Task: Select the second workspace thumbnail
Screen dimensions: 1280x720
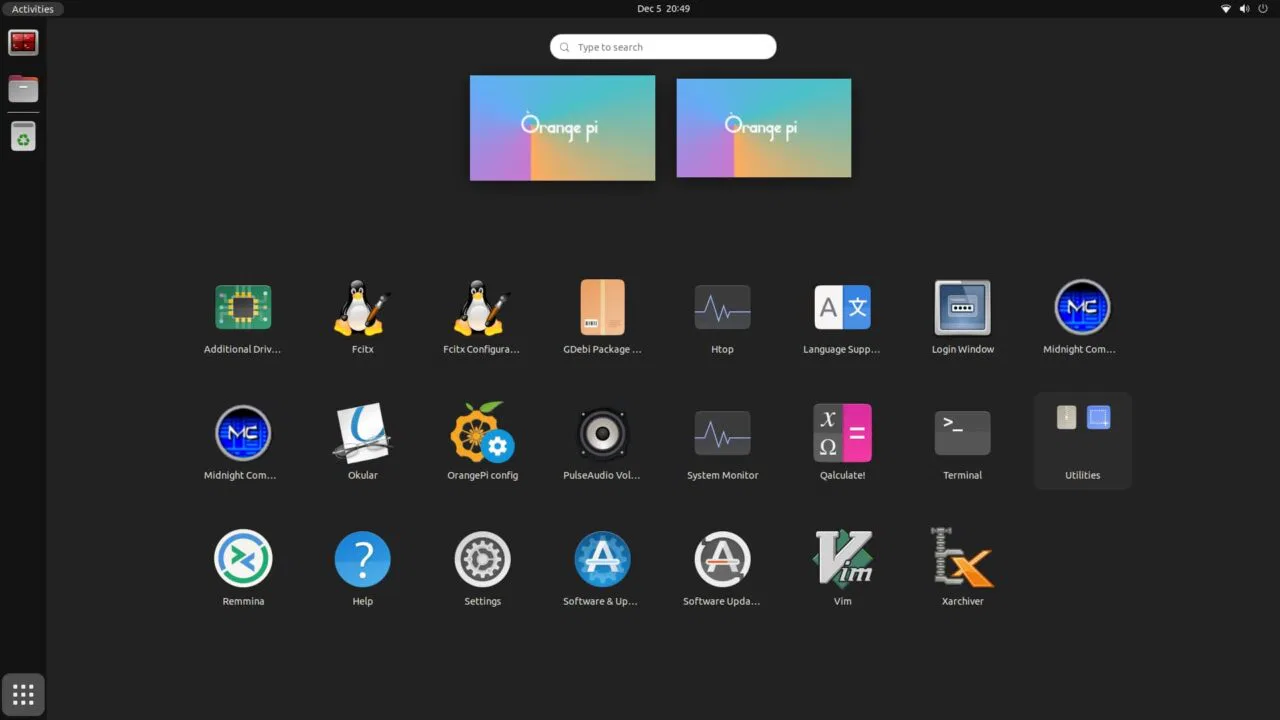Action: 763,127
